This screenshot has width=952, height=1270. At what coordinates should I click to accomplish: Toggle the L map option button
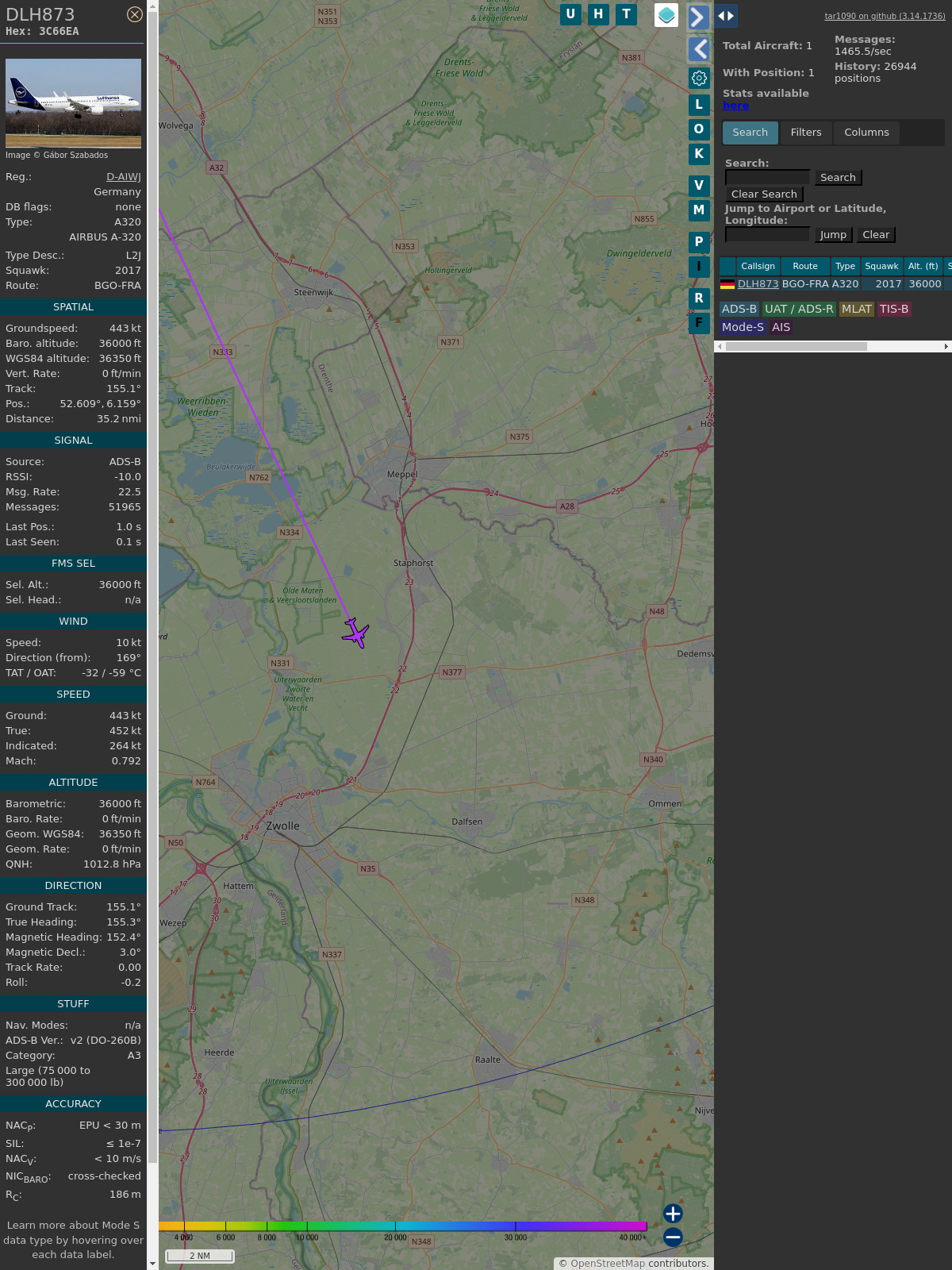click(699, 104)
